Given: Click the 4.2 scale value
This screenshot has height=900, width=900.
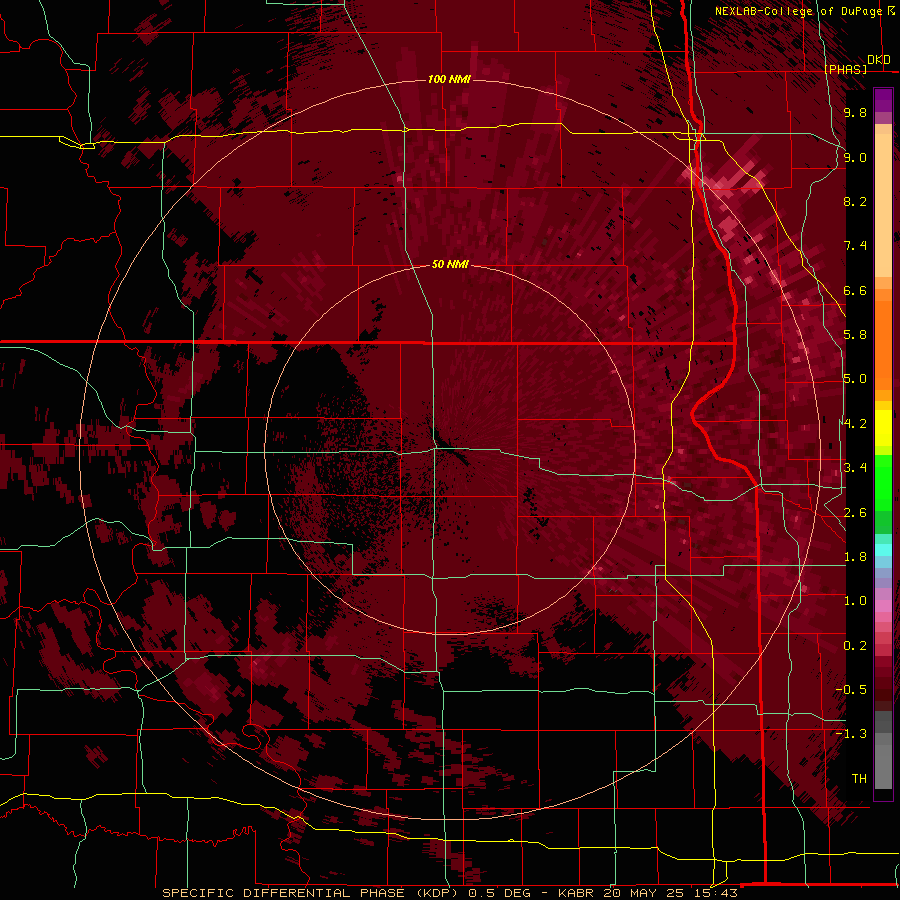Looking at the screenshot, I should click(x=855, y=424).
